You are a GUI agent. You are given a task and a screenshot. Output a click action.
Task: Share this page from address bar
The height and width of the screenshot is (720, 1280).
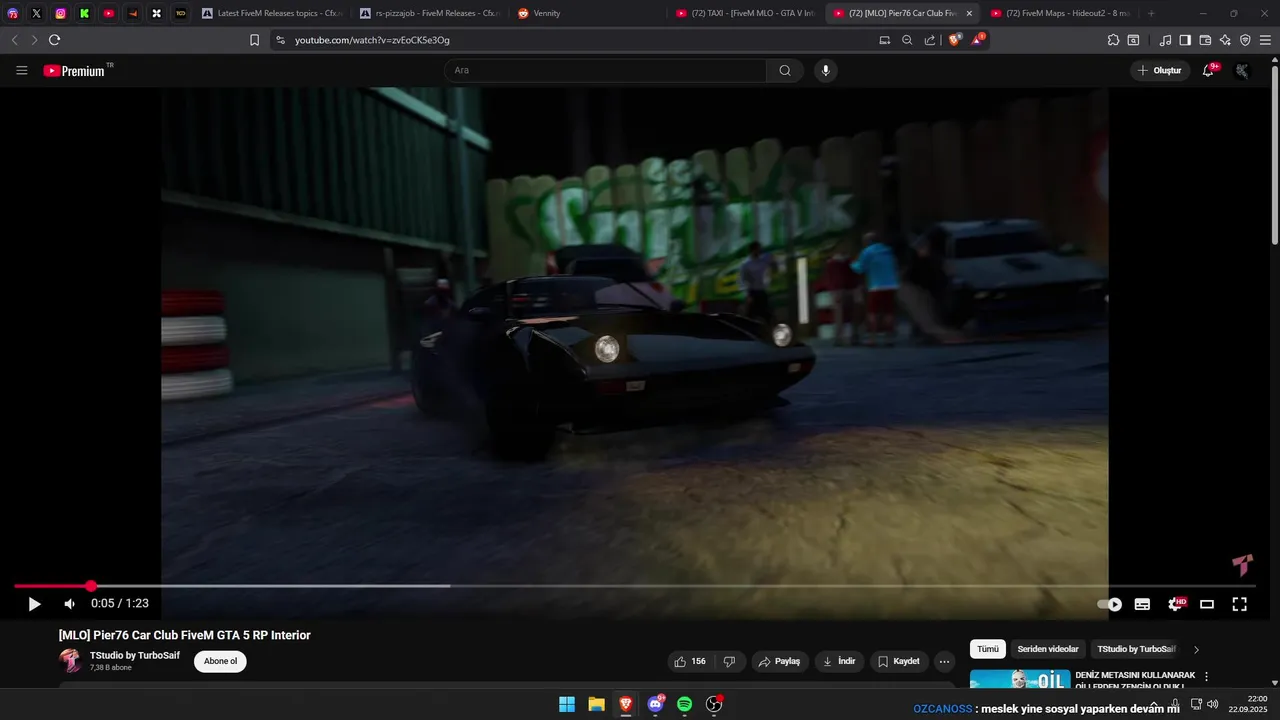click(x=930, y=40)
